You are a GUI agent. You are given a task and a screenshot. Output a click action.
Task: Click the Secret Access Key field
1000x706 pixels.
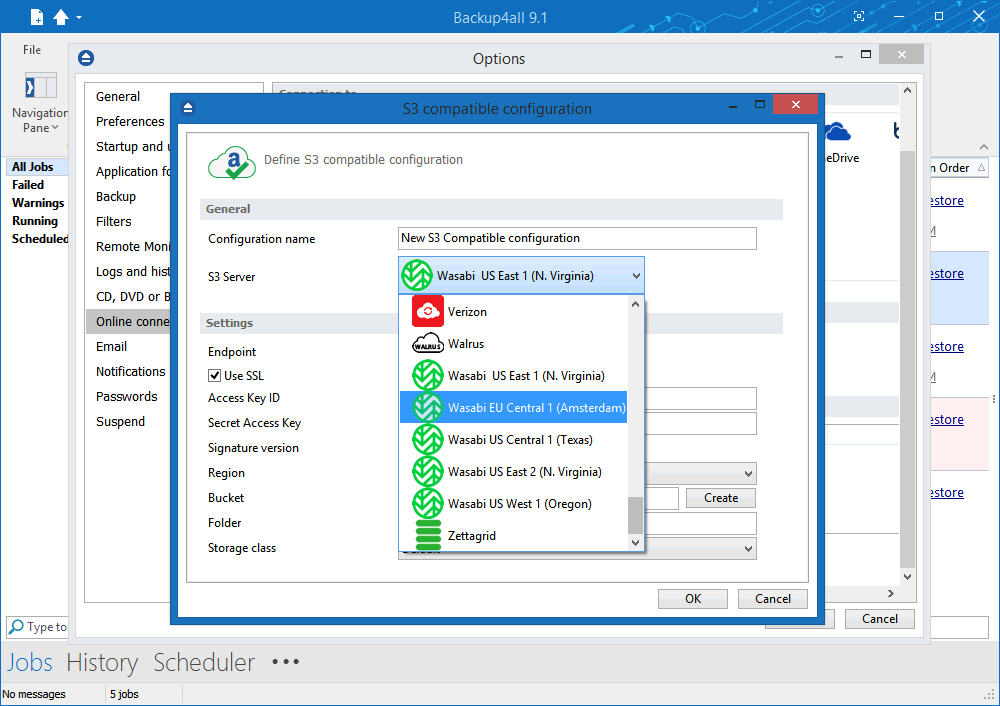[700, 423]
